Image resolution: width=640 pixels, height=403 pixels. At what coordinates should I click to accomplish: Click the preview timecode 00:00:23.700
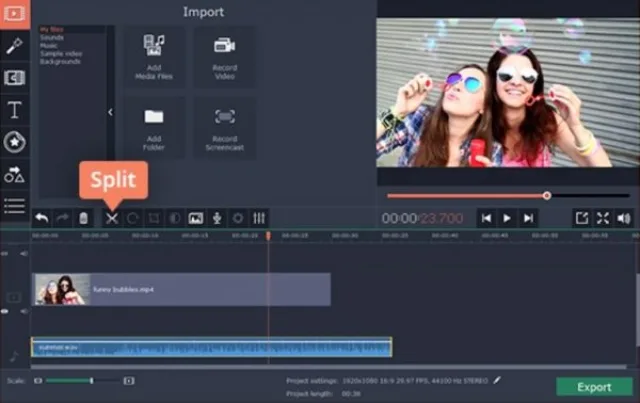coord(422,218)
